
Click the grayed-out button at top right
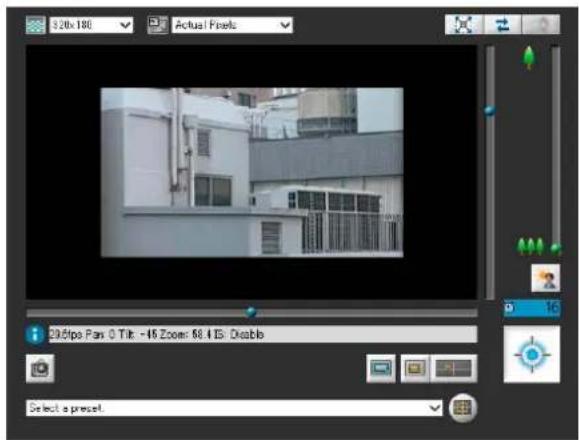pyautogui.click(x=541, y=25)
